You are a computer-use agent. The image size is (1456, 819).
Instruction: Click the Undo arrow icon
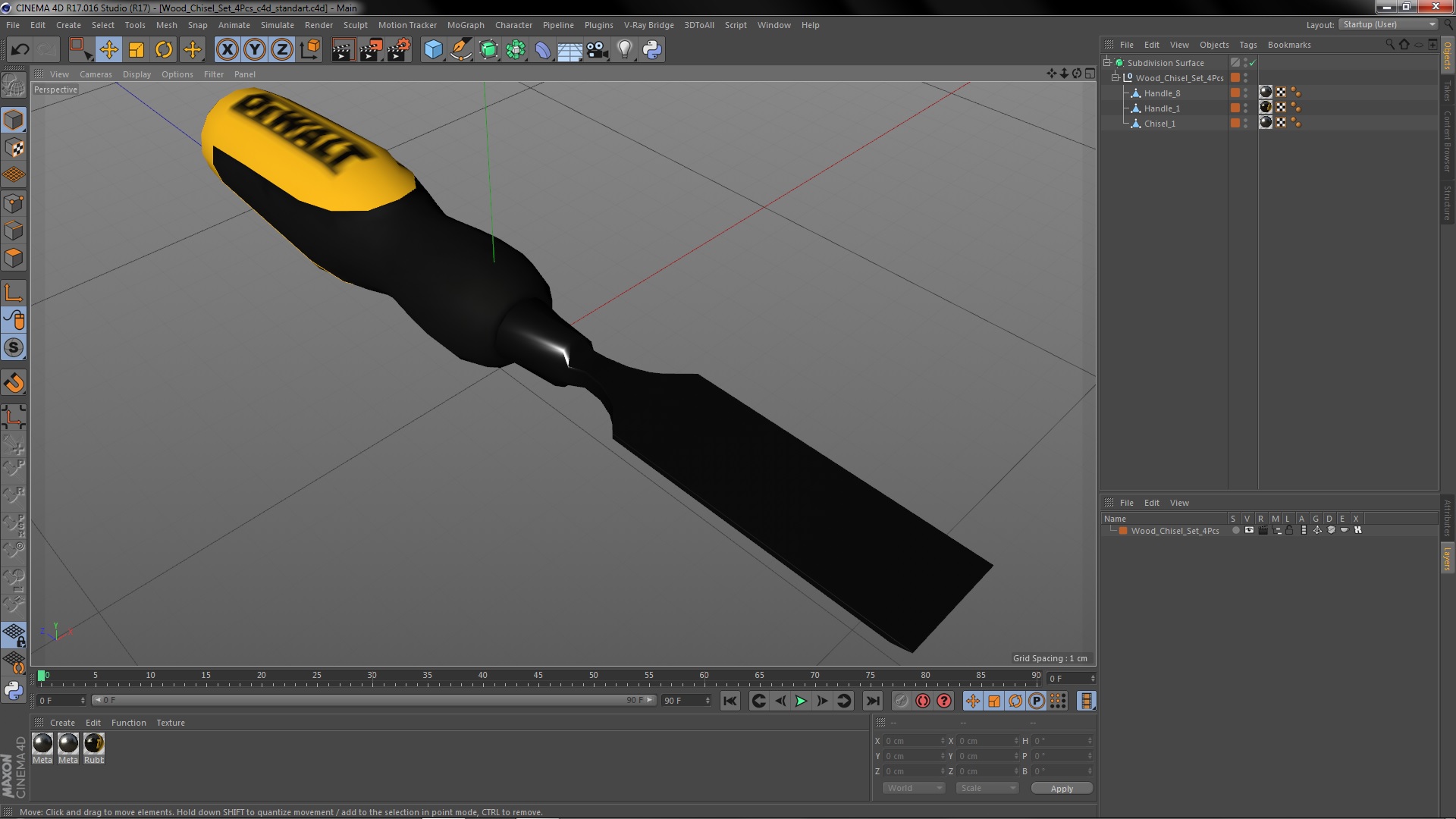coord(20,50)
